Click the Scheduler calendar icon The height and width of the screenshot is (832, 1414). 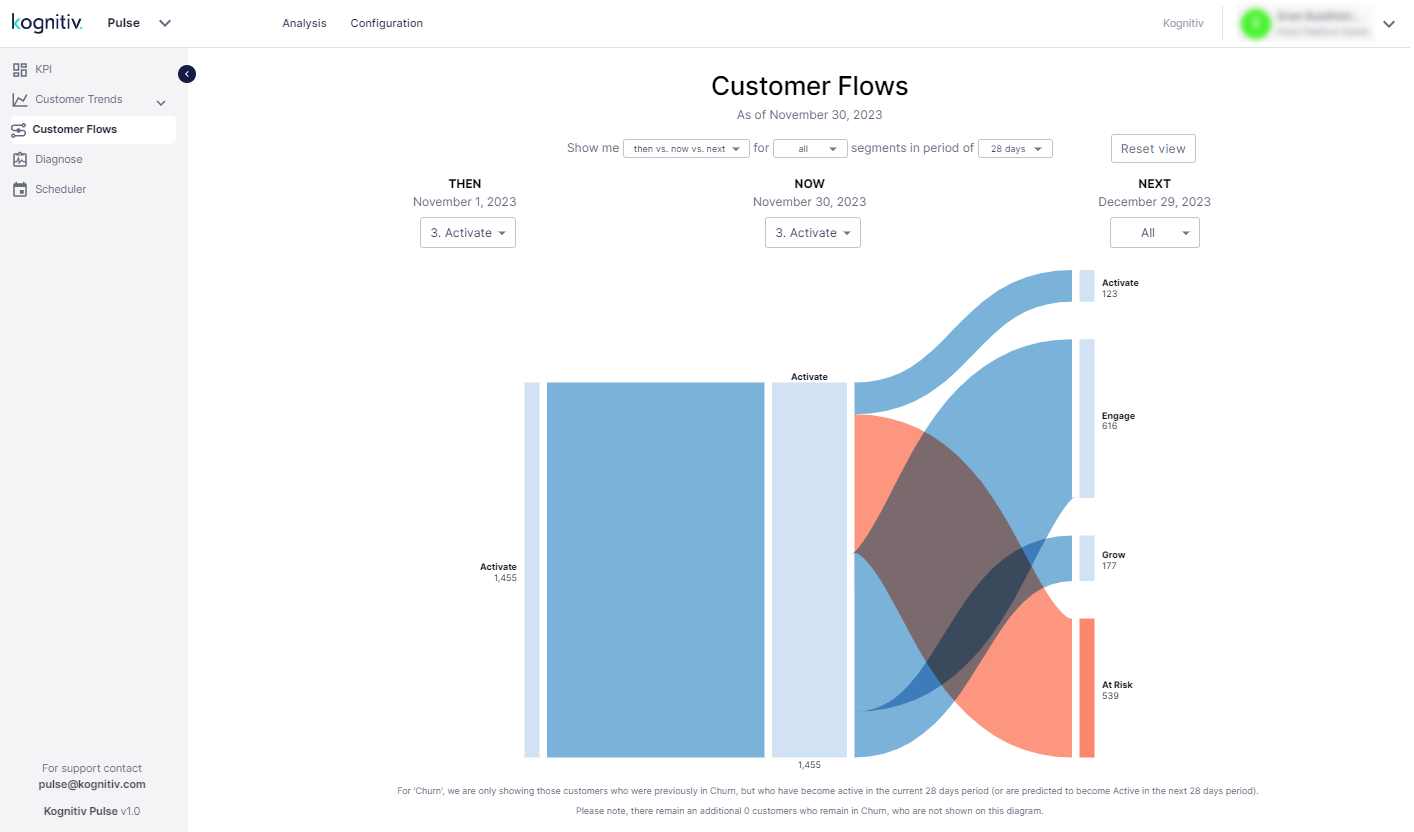pyautogui.click(x=19, y=190)
